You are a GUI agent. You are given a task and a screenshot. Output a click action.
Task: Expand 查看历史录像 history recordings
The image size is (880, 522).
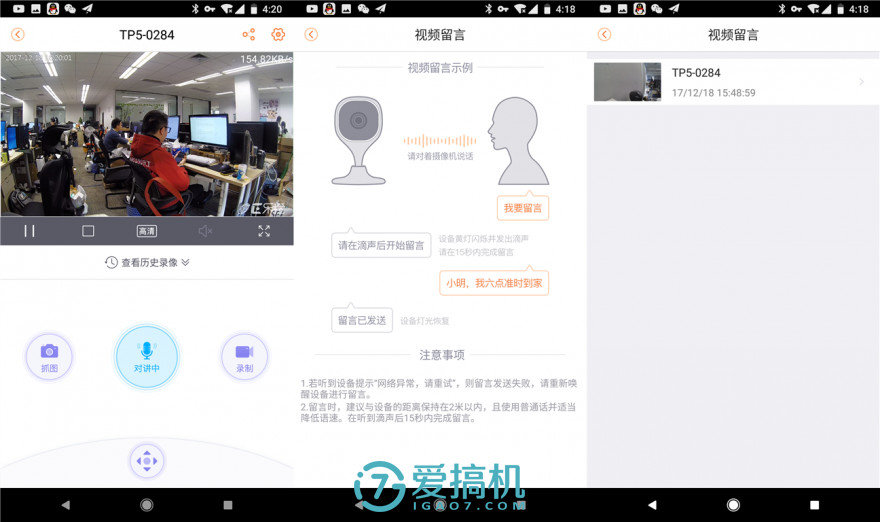click(147, 263)
